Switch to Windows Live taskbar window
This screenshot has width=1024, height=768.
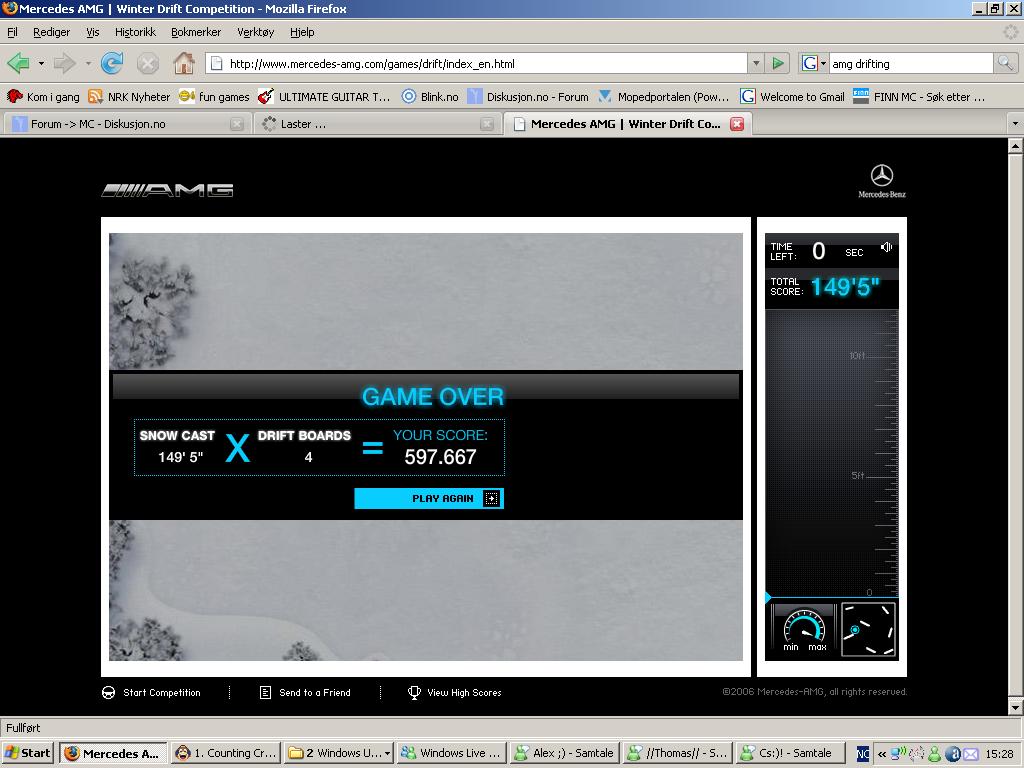[451, 753]
